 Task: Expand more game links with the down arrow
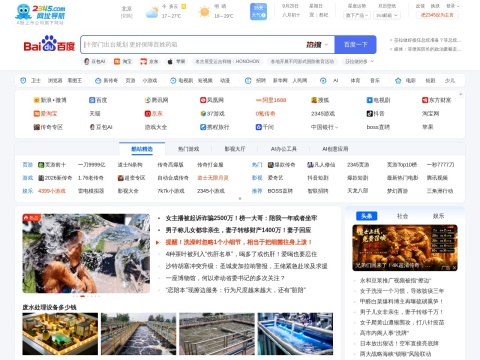pos(240,198)
